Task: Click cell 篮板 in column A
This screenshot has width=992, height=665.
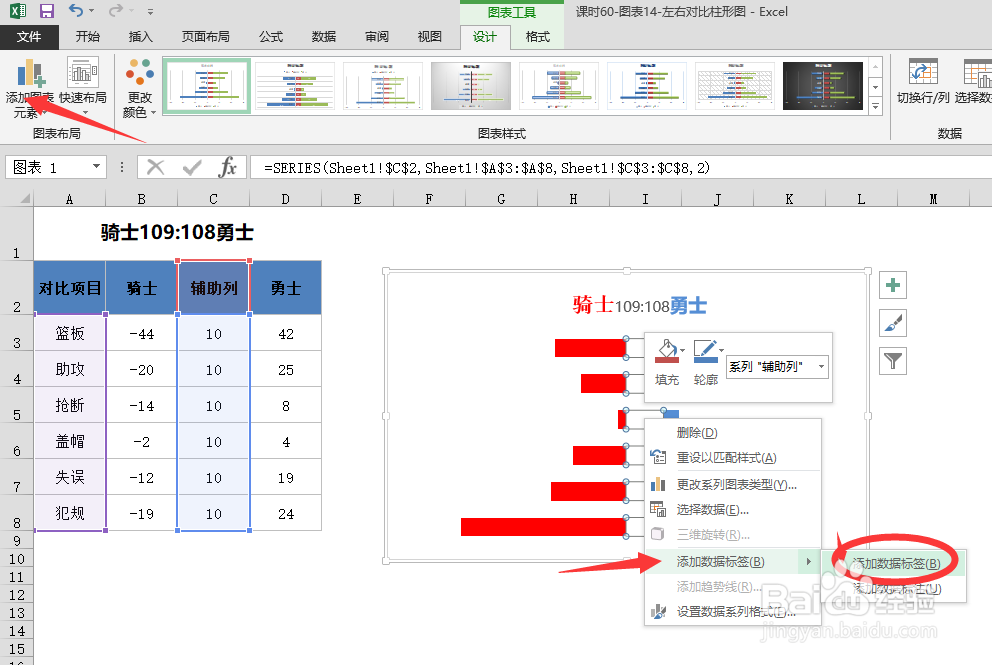Action: point(70,333)
